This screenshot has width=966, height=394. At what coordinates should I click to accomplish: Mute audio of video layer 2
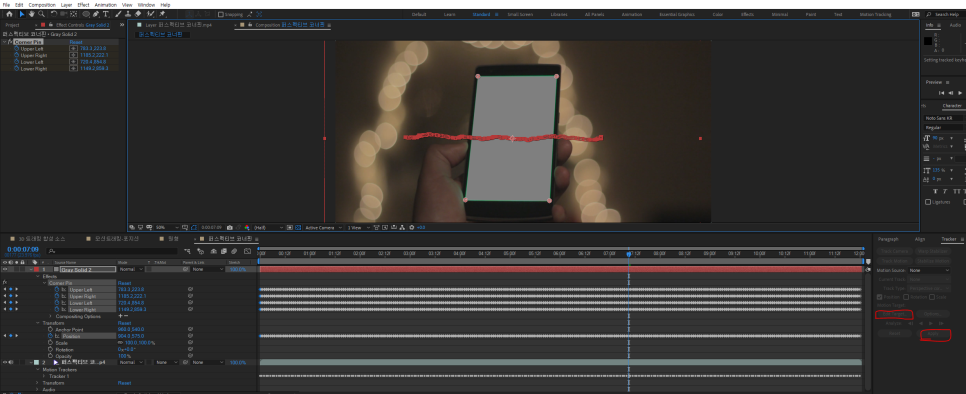[x=10, y=362]
